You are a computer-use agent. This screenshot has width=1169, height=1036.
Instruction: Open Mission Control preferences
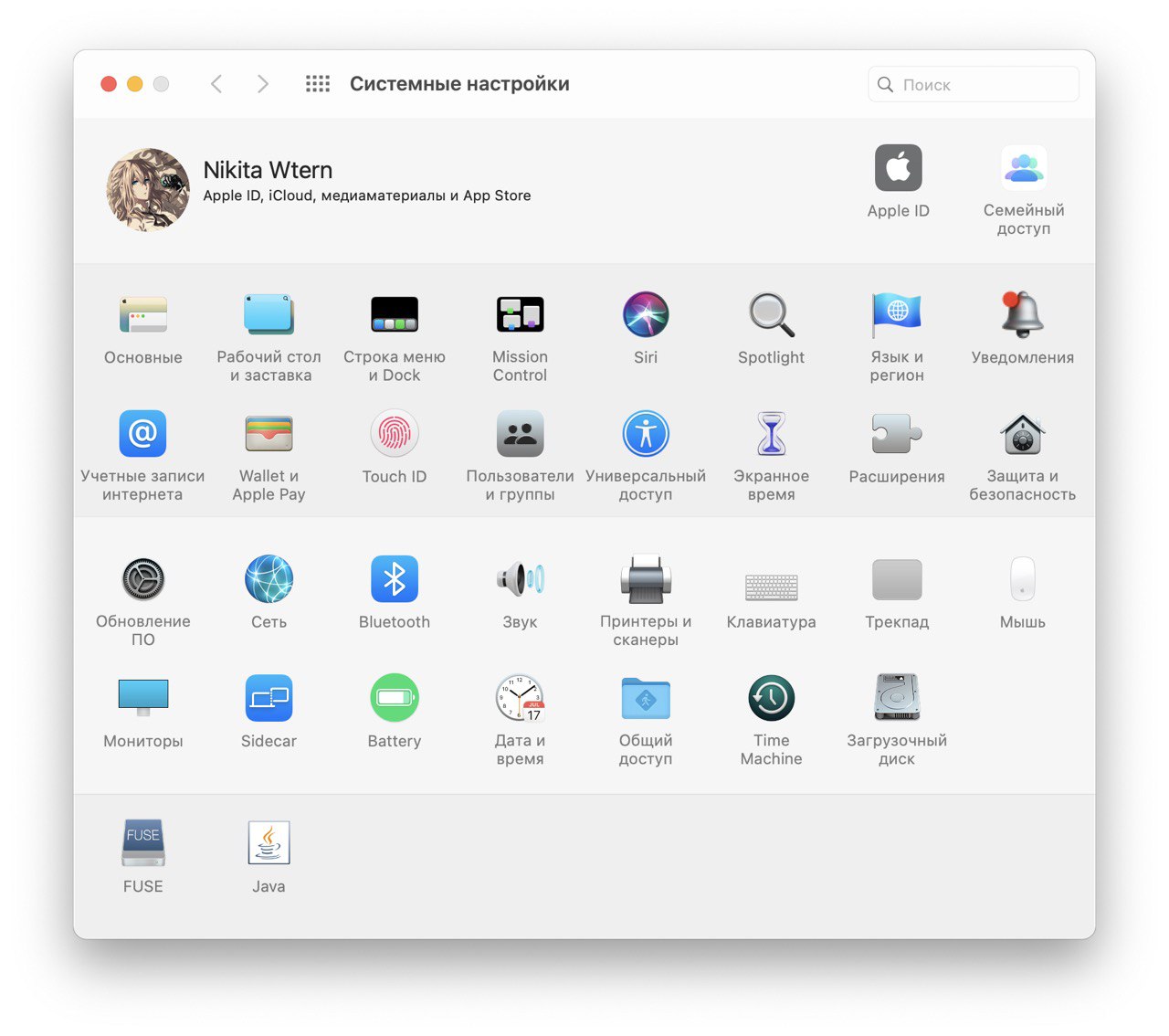pos(520,315)
